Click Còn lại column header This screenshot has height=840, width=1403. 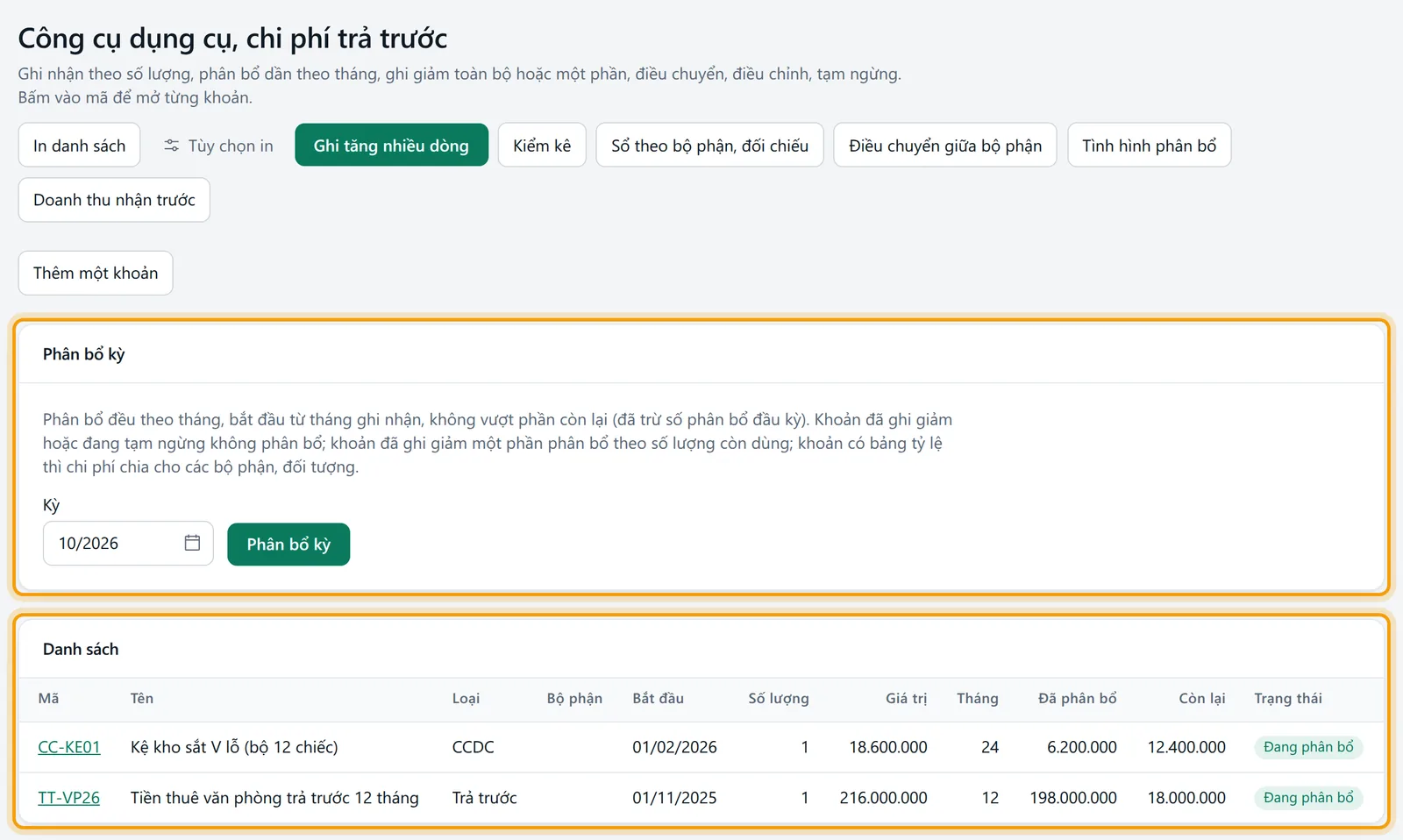[x=1202, y=698]
